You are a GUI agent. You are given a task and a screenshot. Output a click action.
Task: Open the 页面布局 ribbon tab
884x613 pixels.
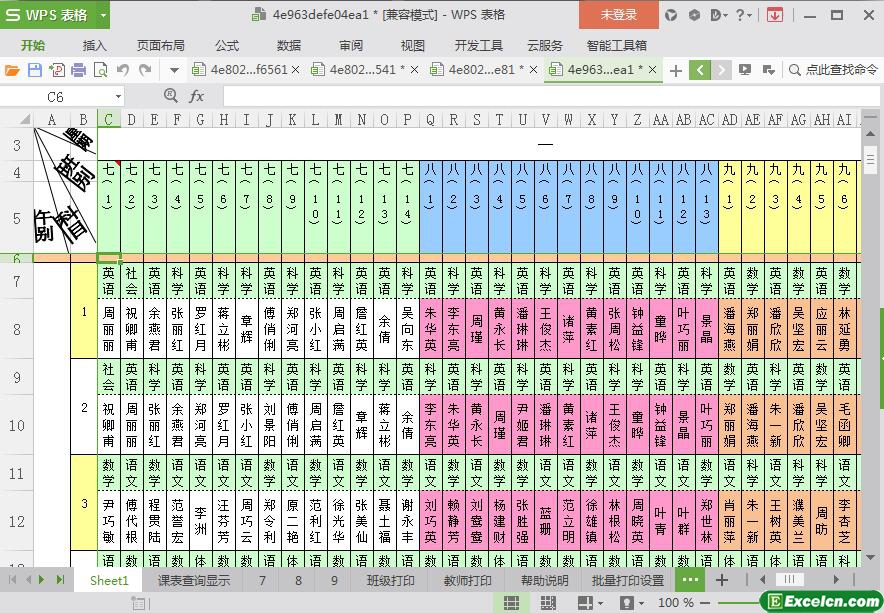click(x=161, y=45)
